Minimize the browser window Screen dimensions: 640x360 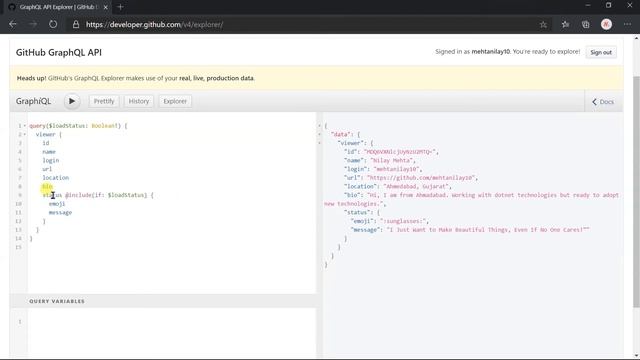pos(588,6)
